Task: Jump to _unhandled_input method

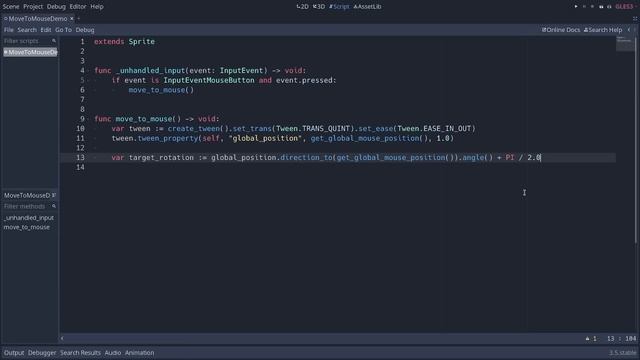Action: (29, 218)
